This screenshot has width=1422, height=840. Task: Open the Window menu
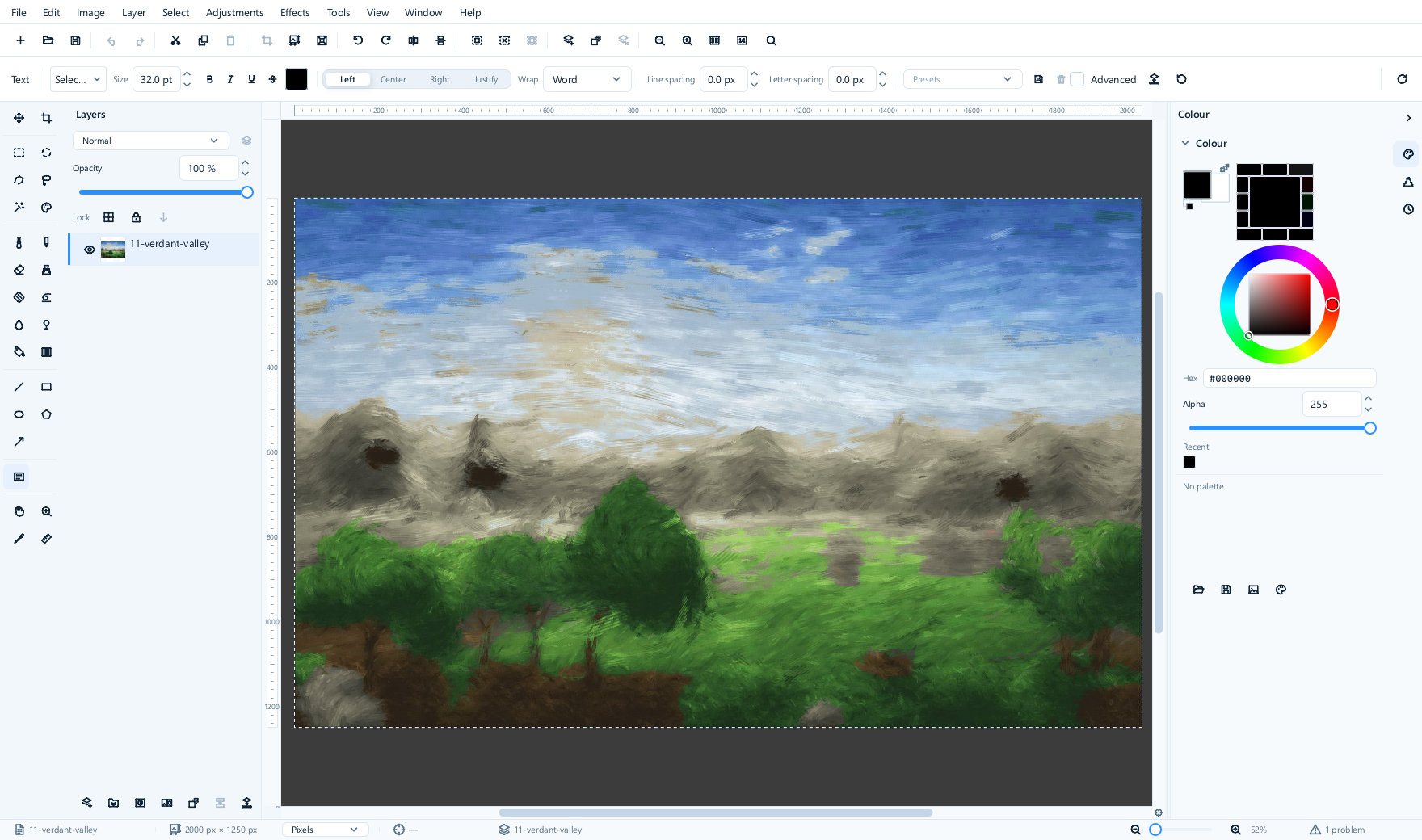(x=423, y=12)
